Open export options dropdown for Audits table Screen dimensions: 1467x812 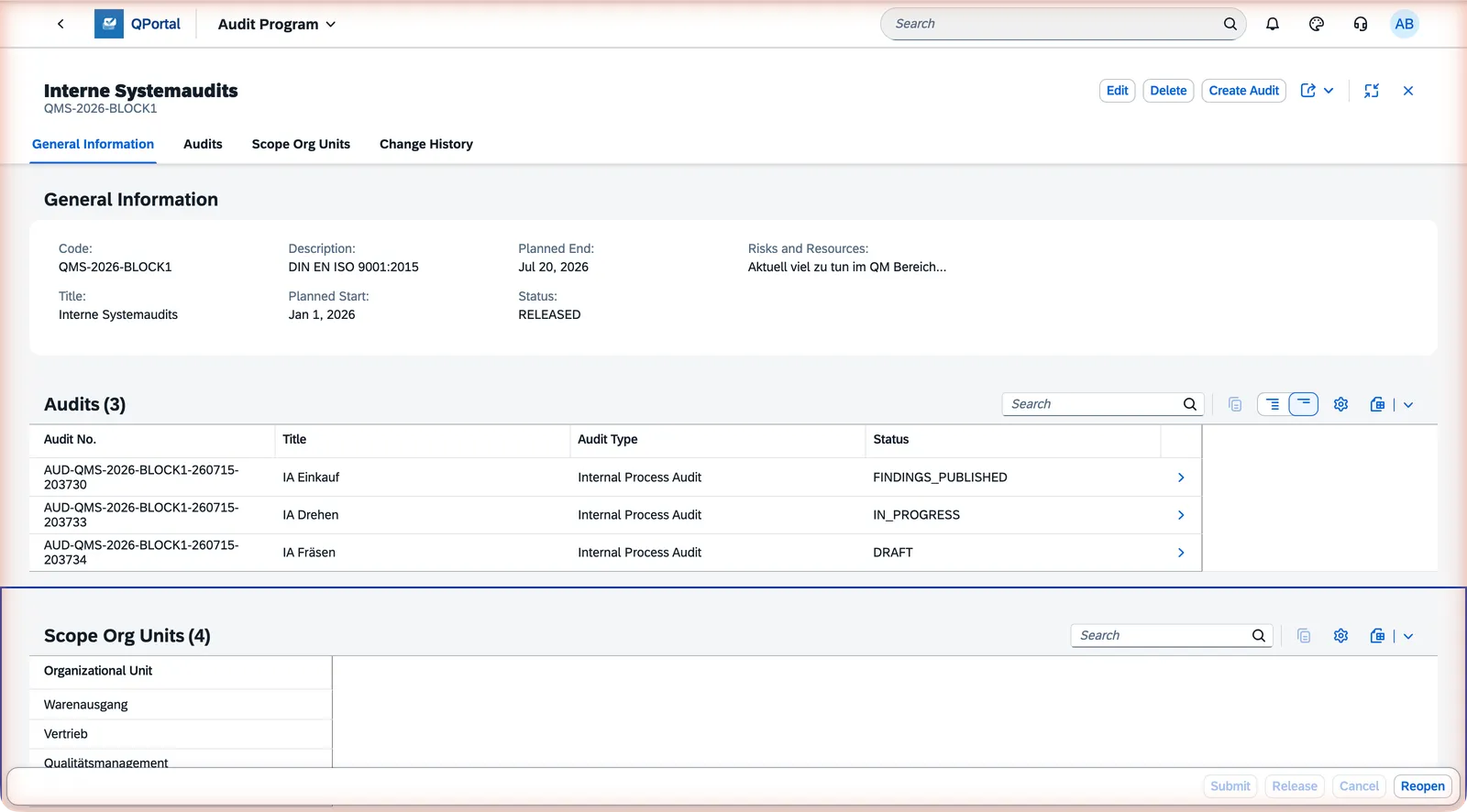point(1408,404)
